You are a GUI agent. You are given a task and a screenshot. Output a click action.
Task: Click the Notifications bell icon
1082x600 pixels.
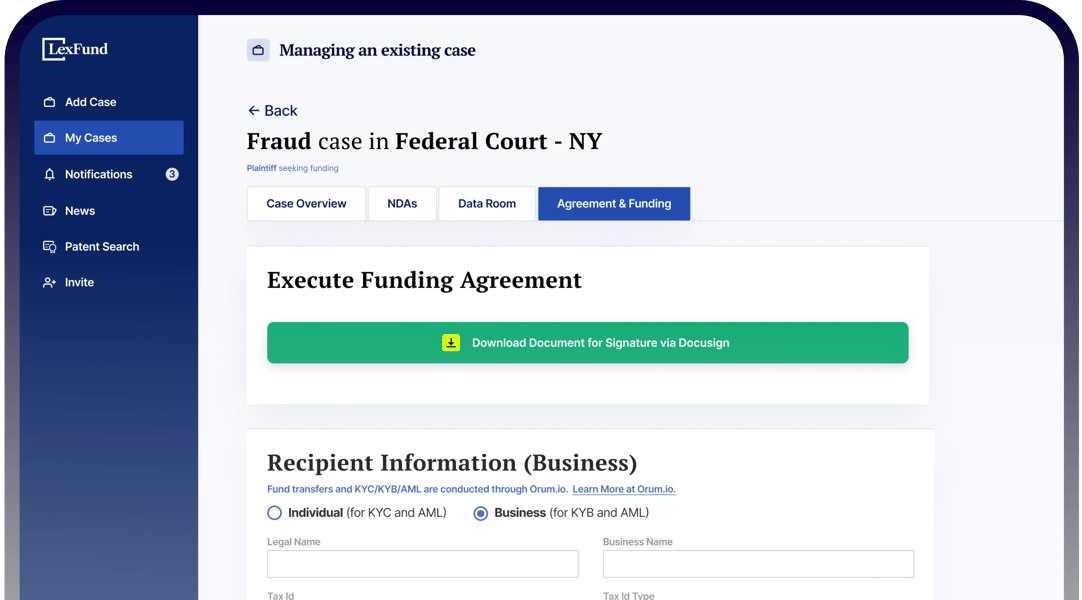tap(49, 174)
